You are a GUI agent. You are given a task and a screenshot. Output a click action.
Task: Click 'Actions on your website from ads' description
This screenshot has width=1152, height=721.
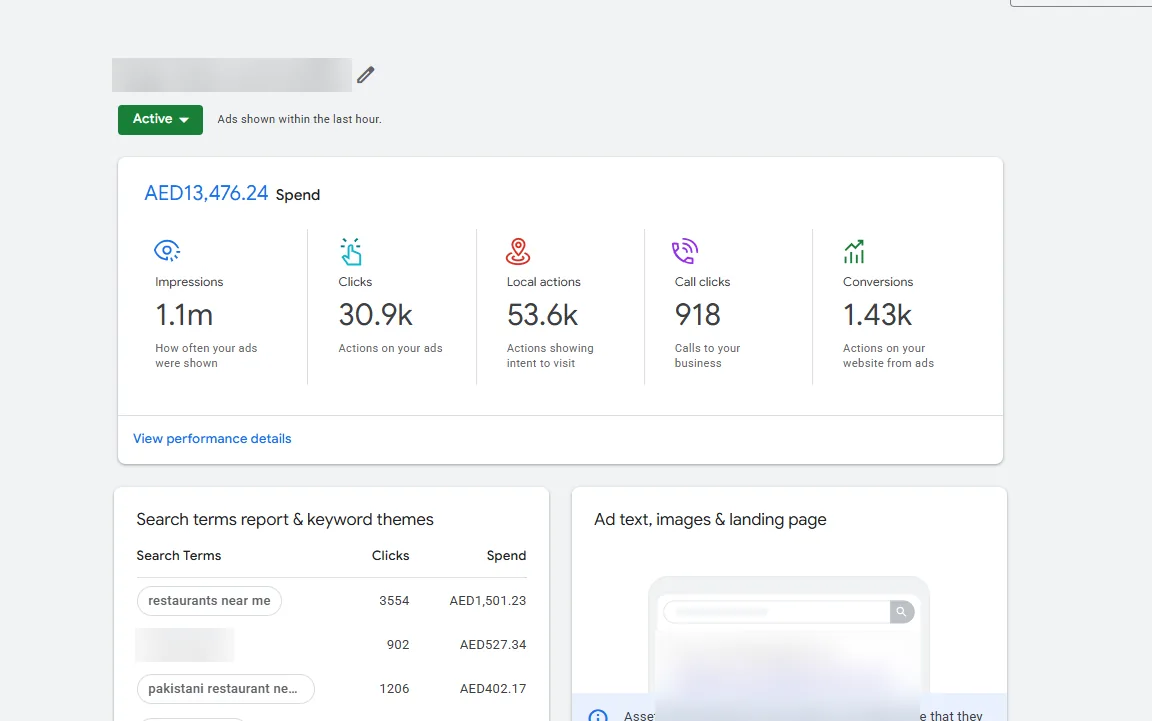888,356
